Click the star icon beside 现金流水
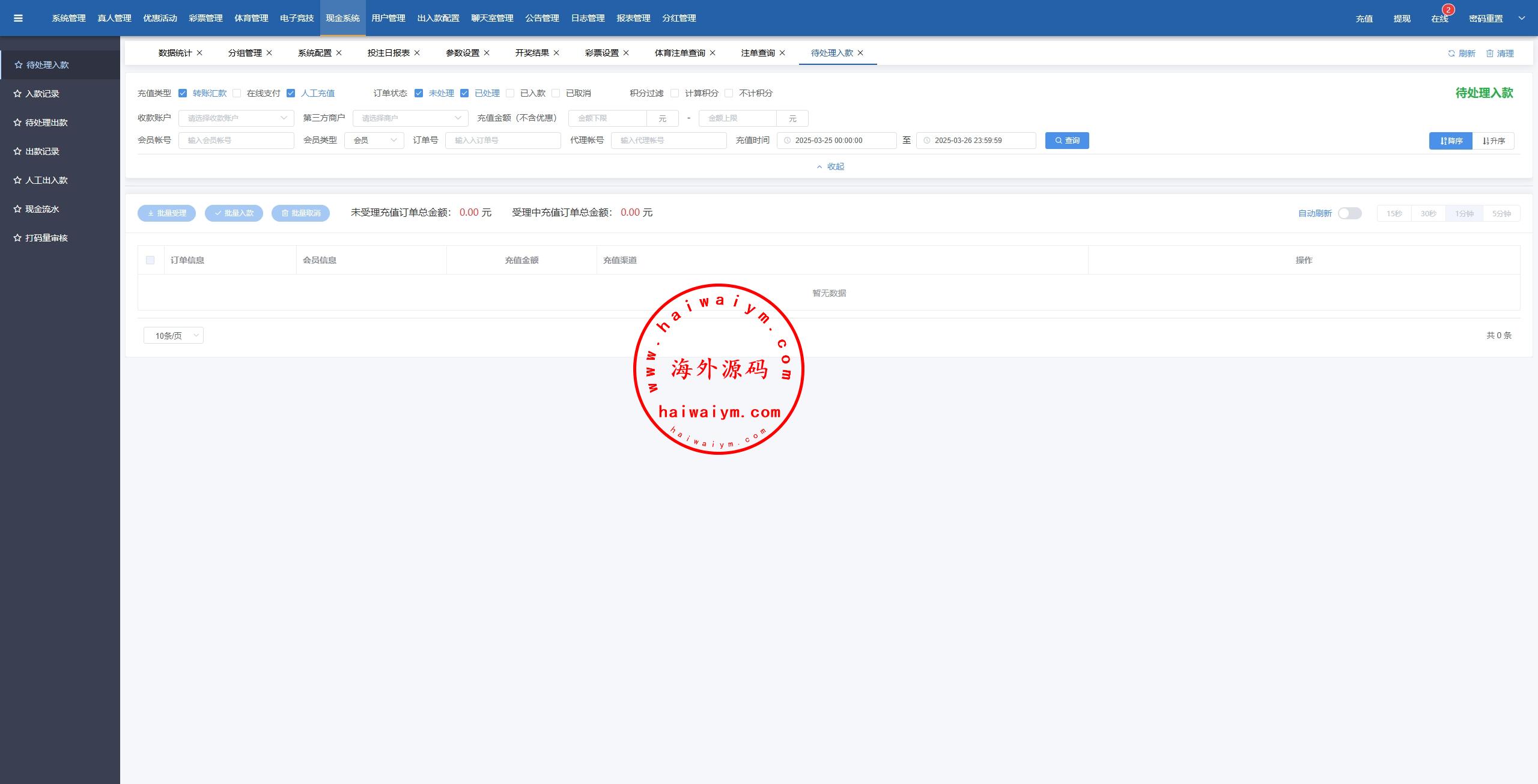 tap(17, 209)
